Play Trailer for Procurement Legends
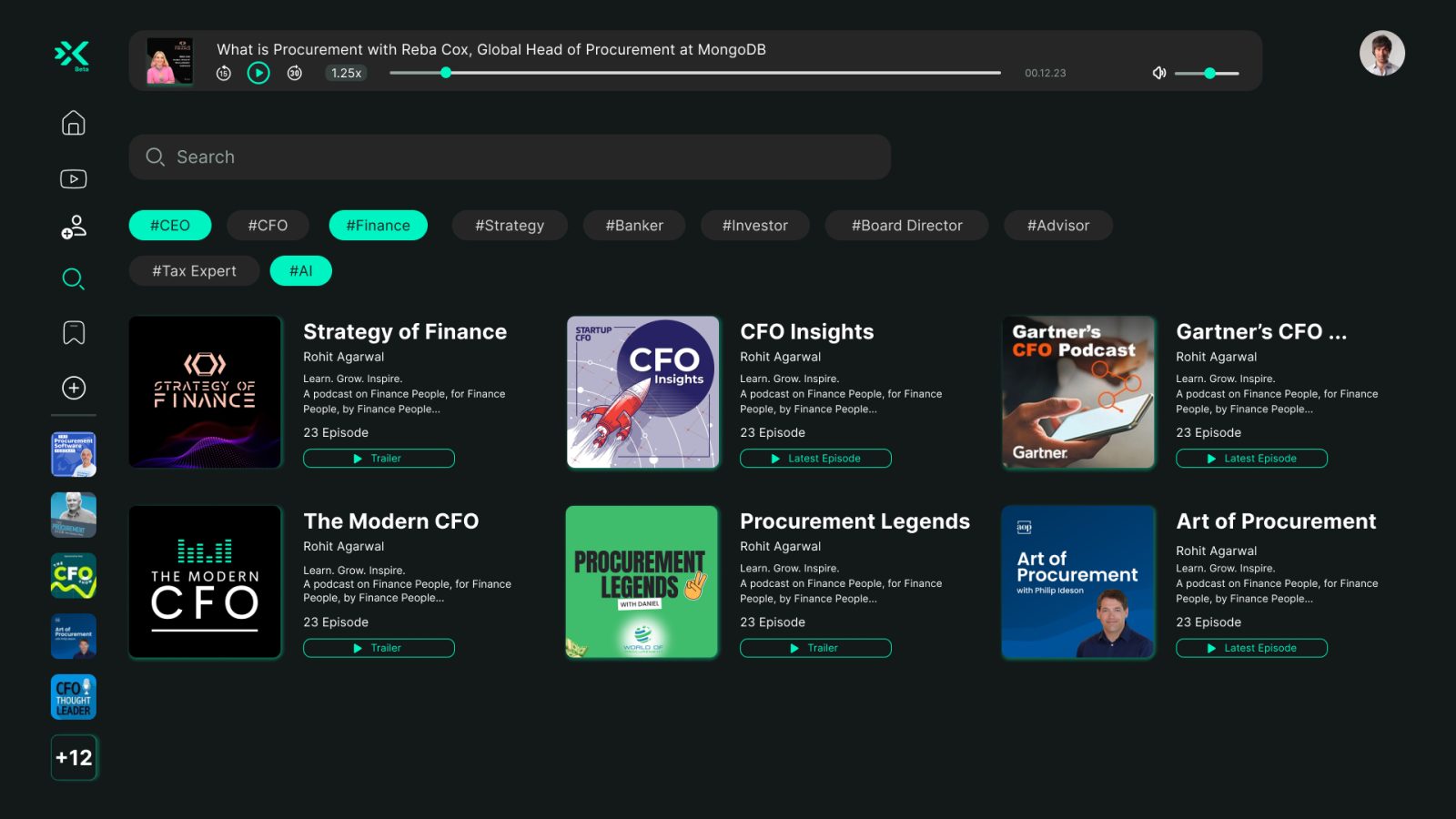 (815, 648)
